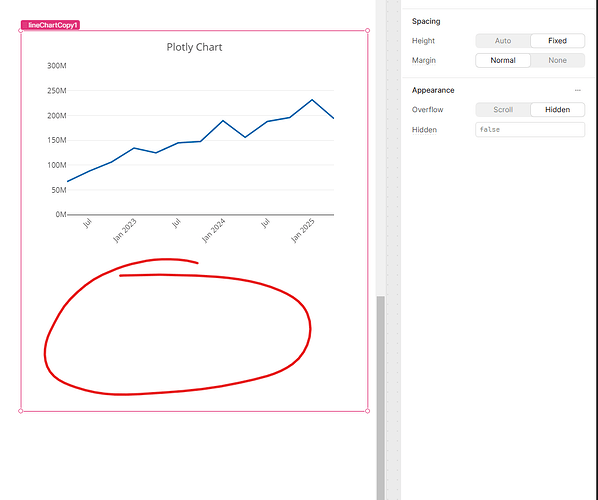Click the bottom-left resize handle of the chart
The image size is (598, 500).
click(21, 411)
